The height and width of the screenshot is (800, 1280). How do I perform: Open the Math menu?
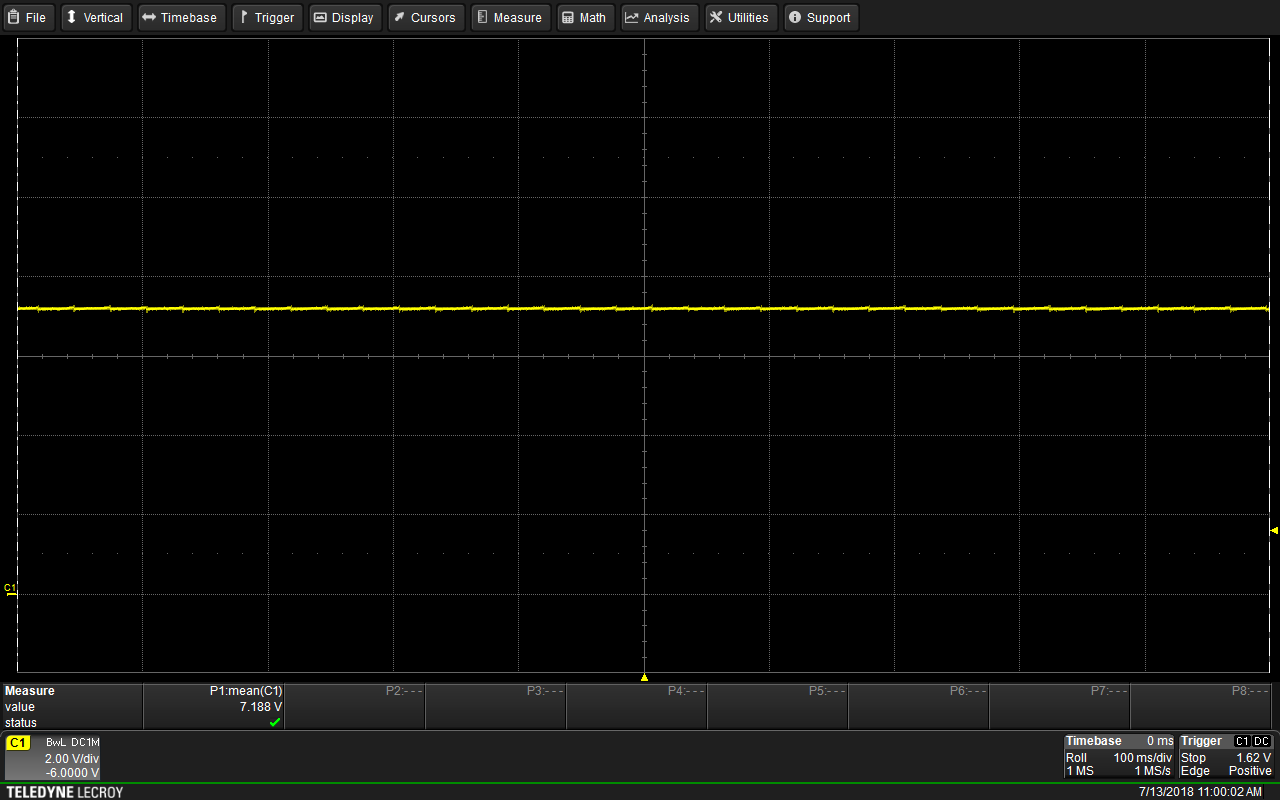[x=585, y=17]
